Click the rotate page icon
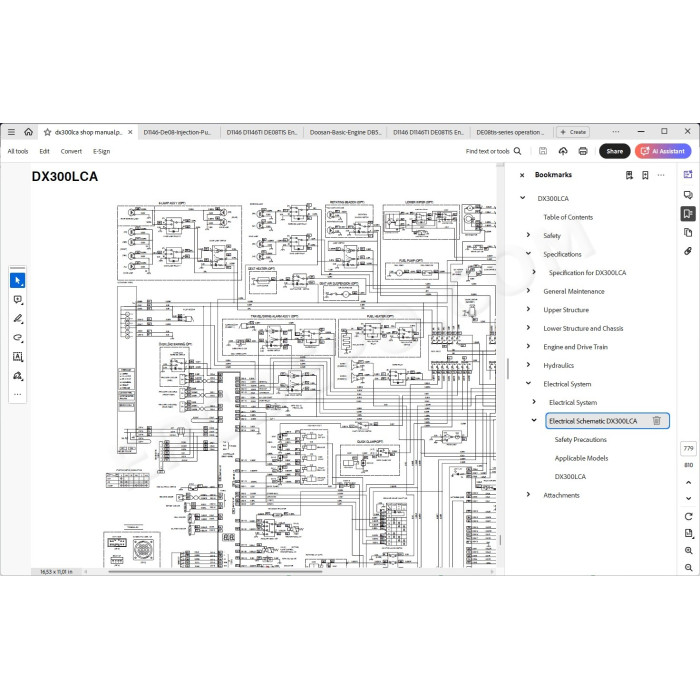Viewport: 700px width, 700px height. 688,517
